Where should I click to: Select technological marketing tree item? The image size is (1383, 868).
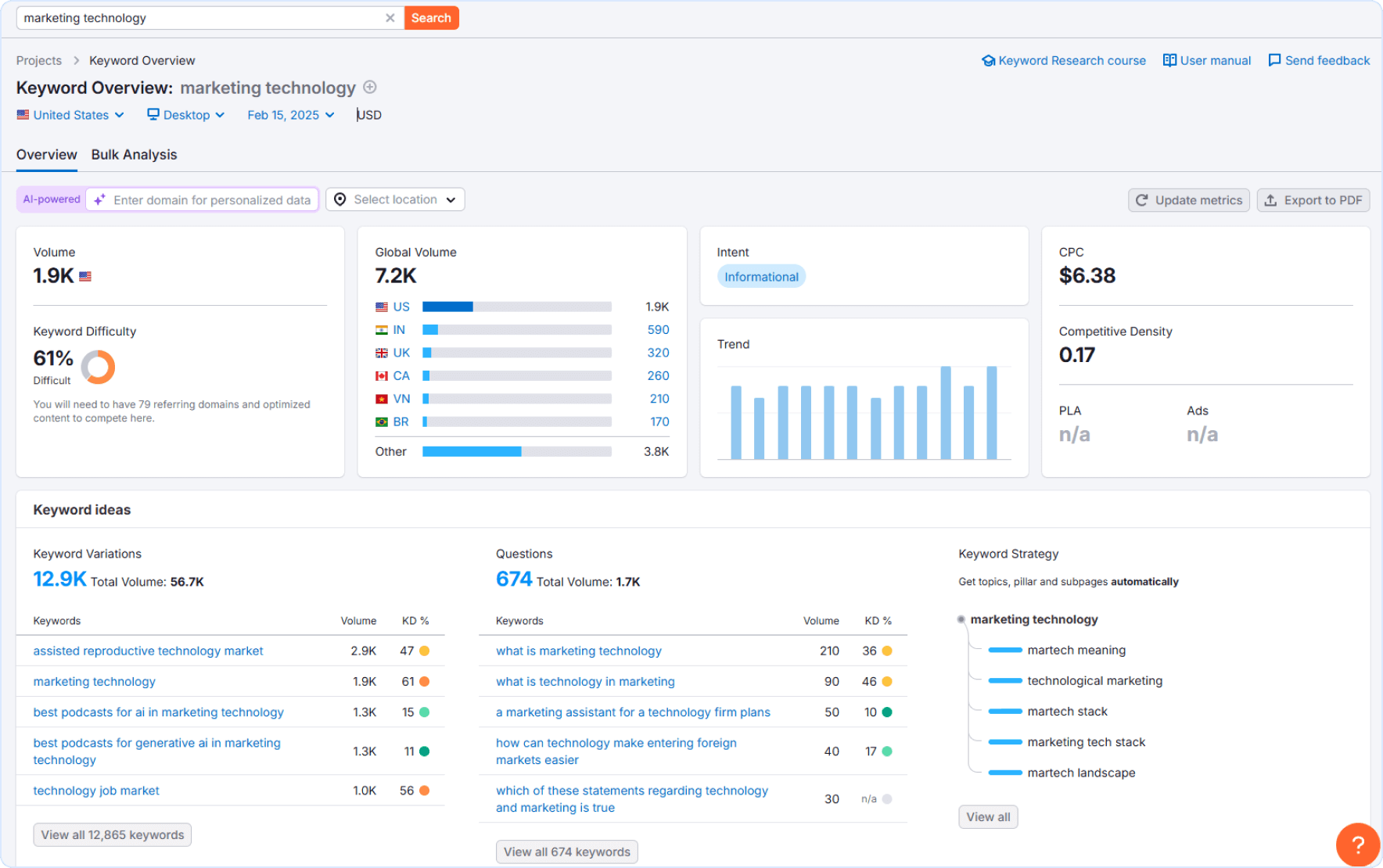[1095, 681]
